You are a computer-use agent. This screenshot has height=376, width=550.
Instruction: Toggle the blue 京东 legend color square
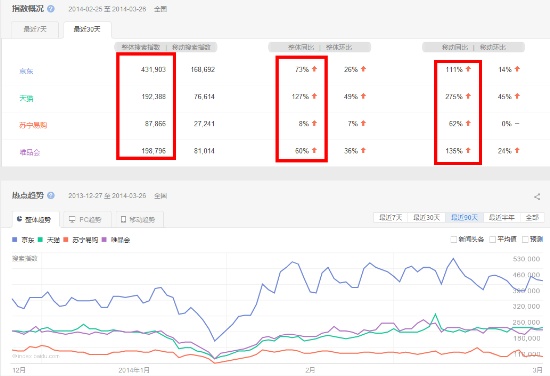[14, 240]
